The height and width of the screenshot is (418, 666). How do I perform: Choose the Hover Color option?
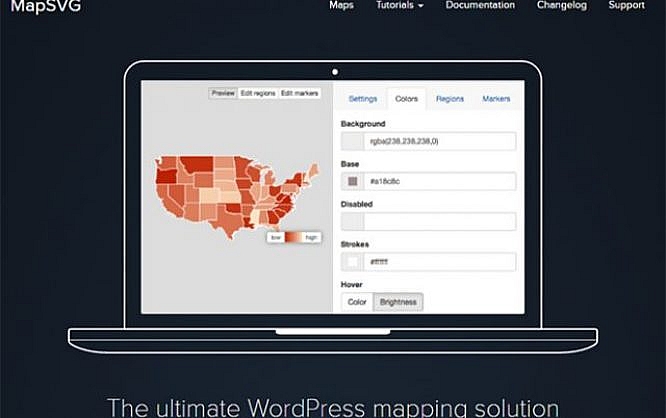click(x=357, y=302)
